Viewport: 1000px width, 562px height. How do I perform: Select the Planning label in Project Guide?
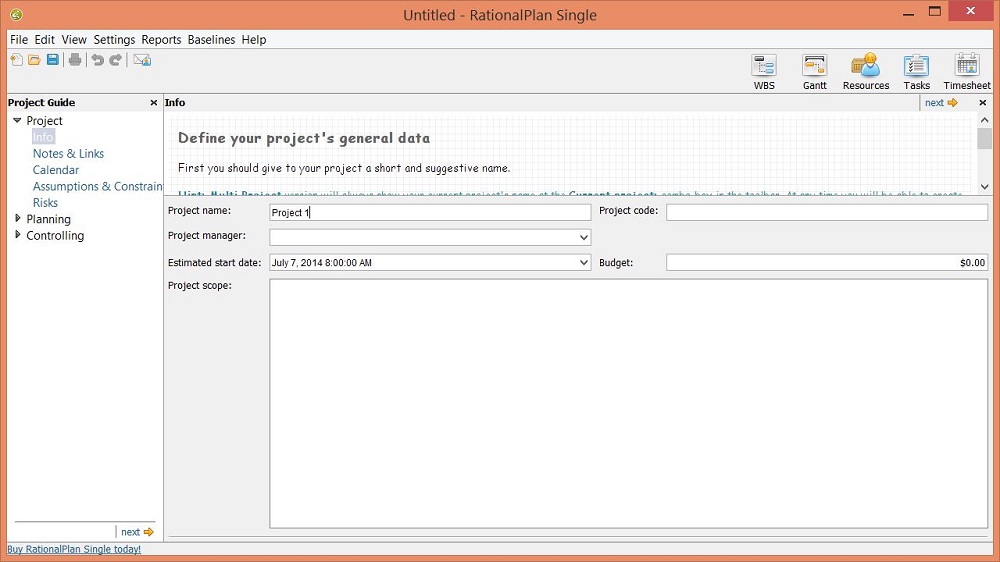48,219
